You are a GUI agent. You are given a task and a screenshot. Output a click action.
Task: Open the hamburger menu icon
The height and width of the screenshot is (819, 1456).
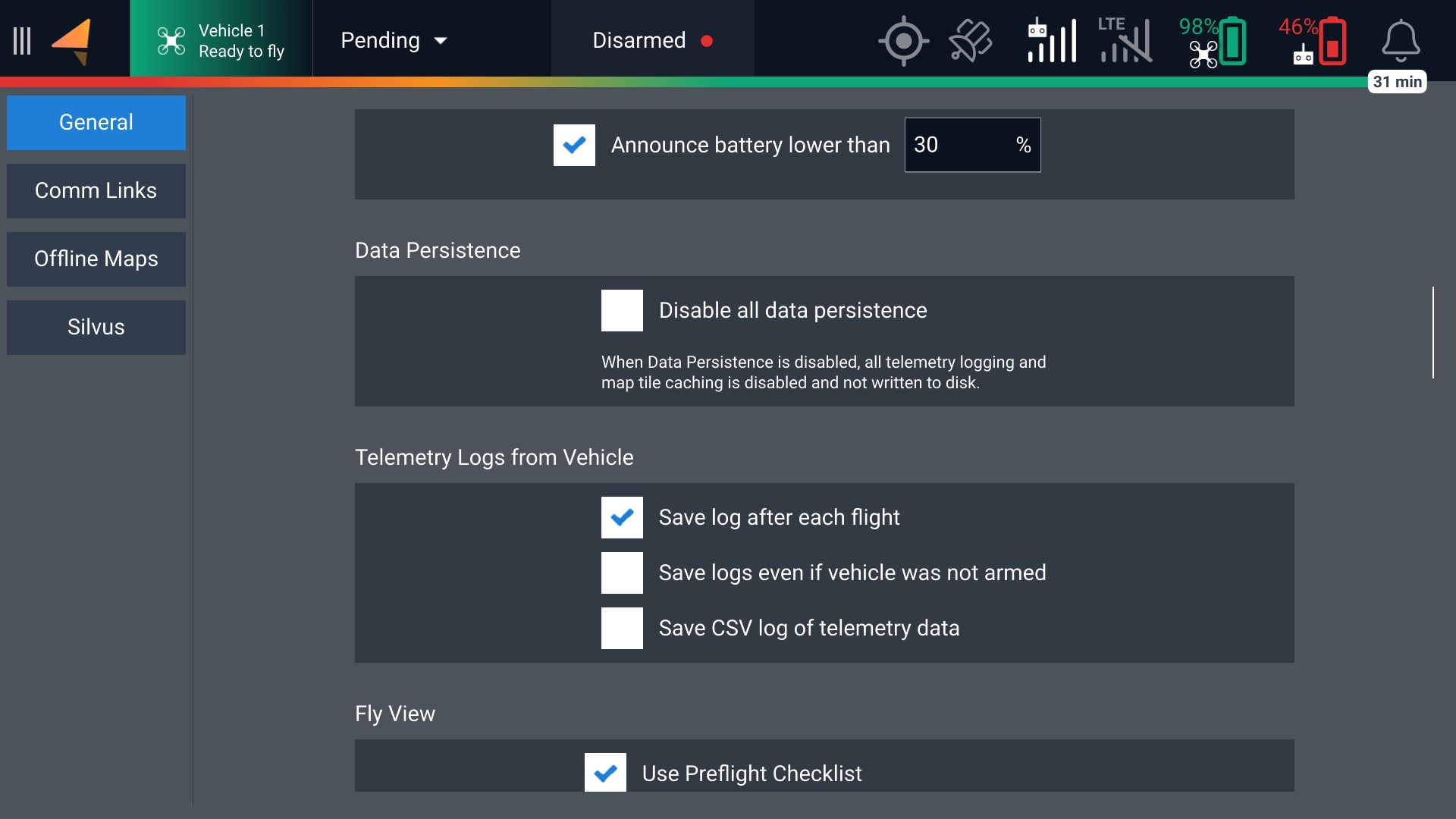pyautogui.click(x=22, y=41)
